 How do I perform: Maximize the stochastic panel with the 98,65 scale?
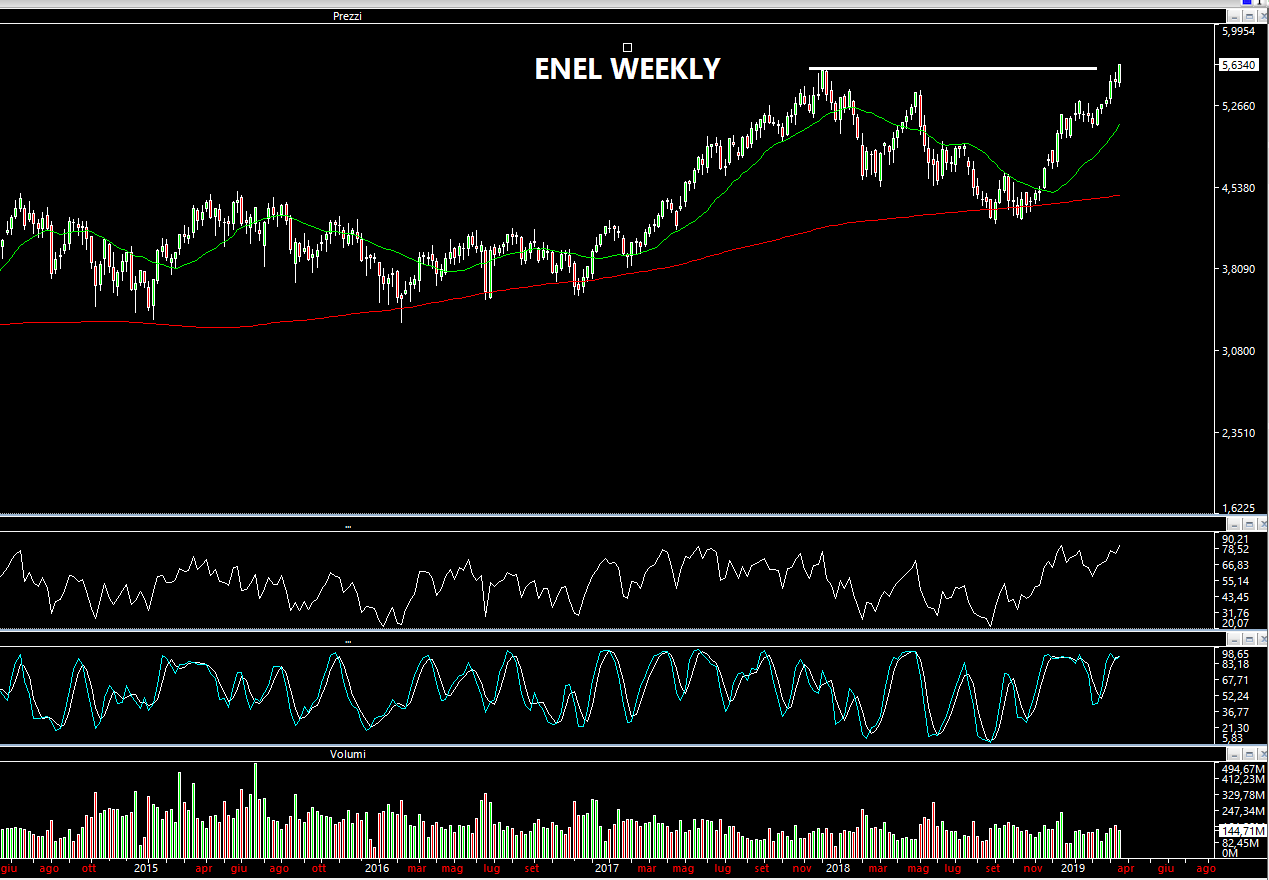click(x=1247, y=639)
